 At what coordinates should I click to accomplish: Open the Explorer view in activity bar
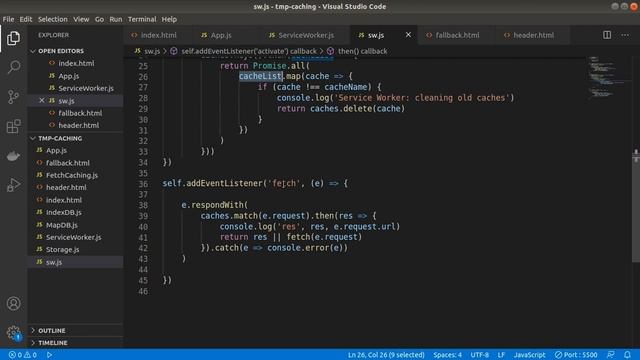click(x=13, y=38)
